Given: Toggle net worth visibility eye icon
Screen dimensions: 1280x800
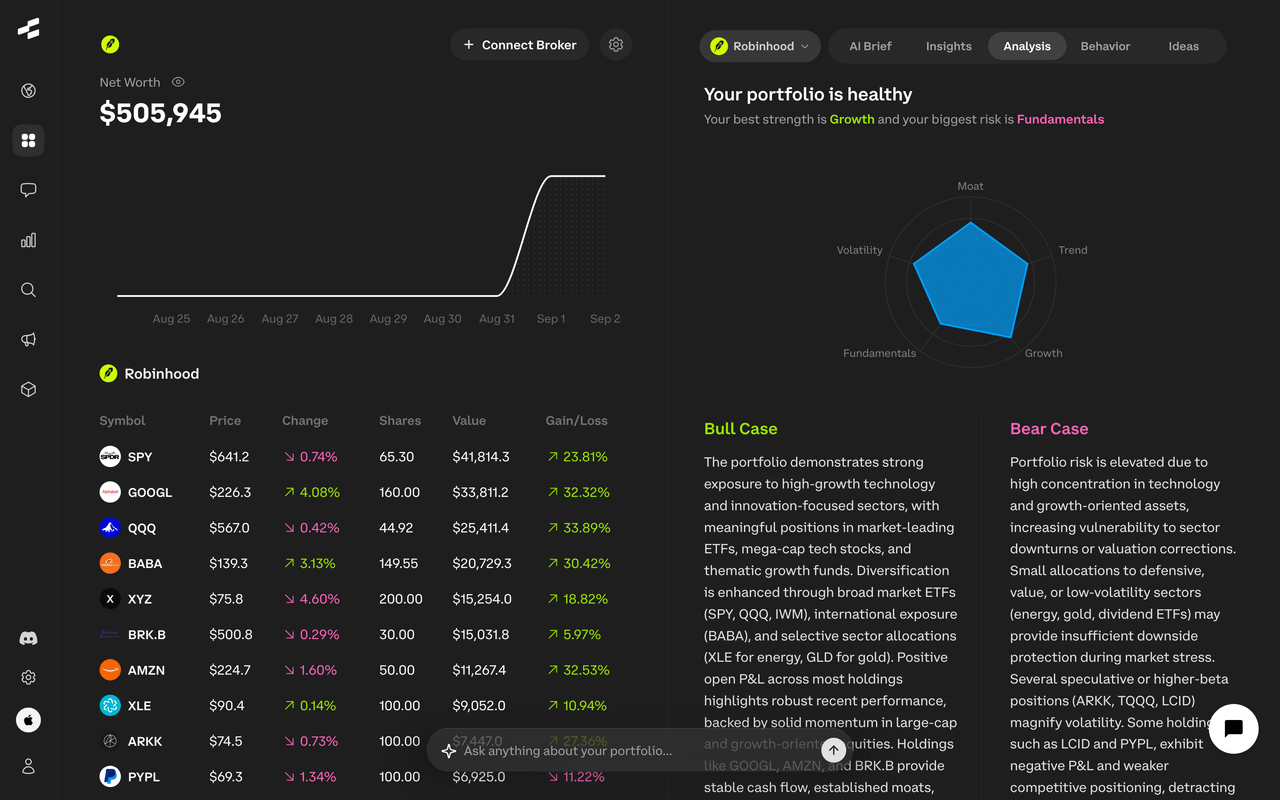Looking at the screenshot, I should (x=178, y=82).
